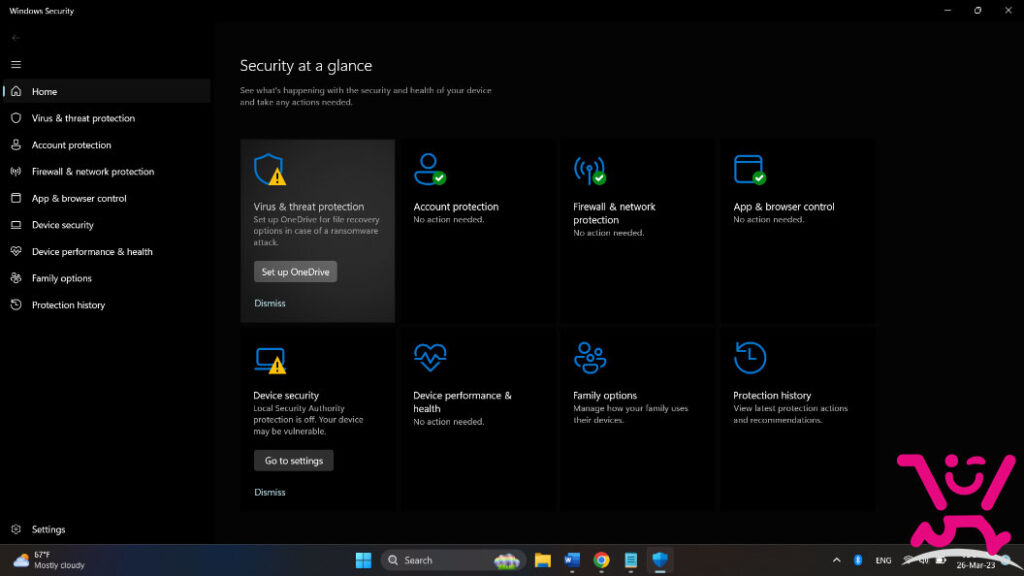
Task: Click the Device performance & health card title
Action: pyautogui.click(x=462, y=402)
